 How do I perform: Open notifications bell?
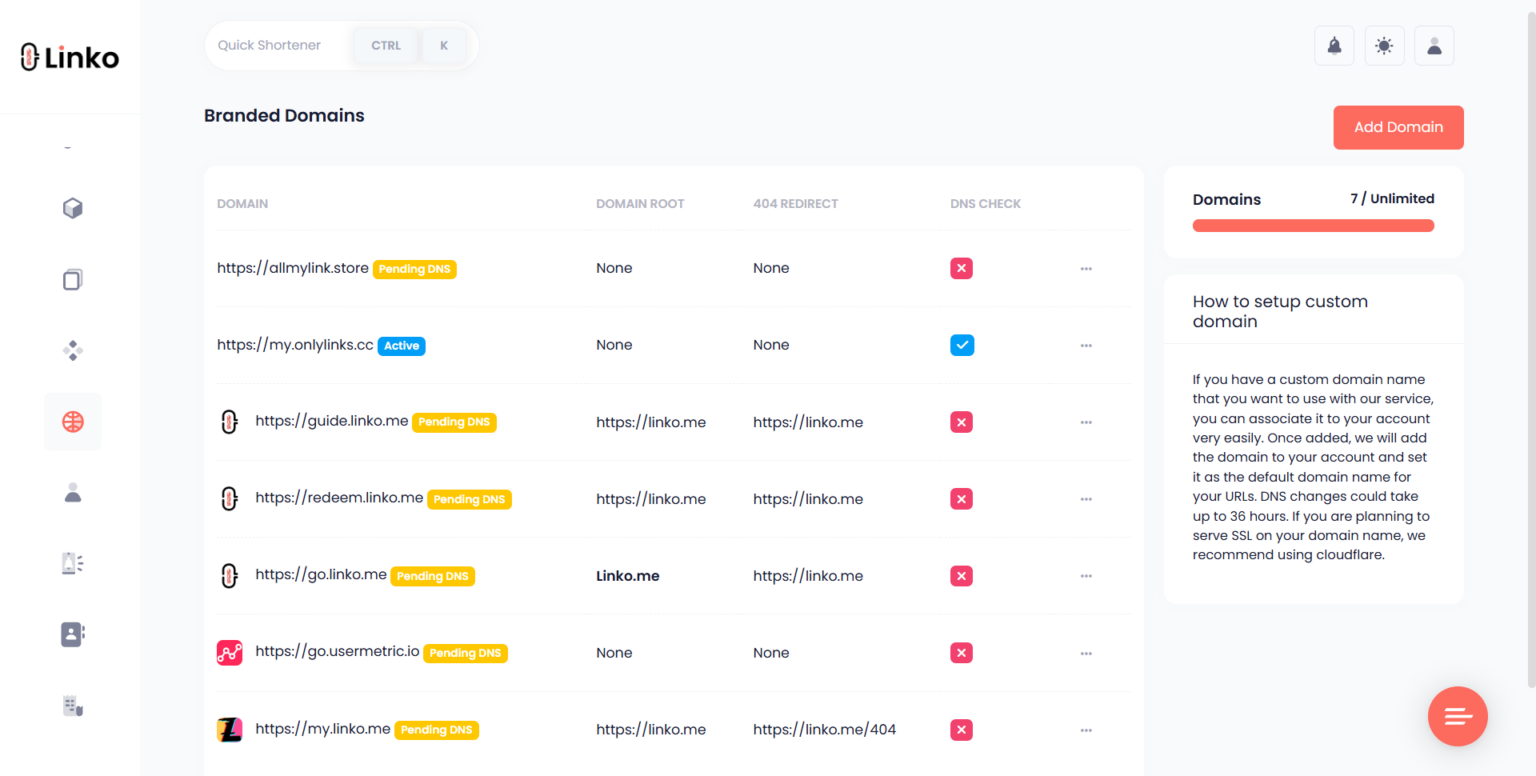[x=1334, y=46]
